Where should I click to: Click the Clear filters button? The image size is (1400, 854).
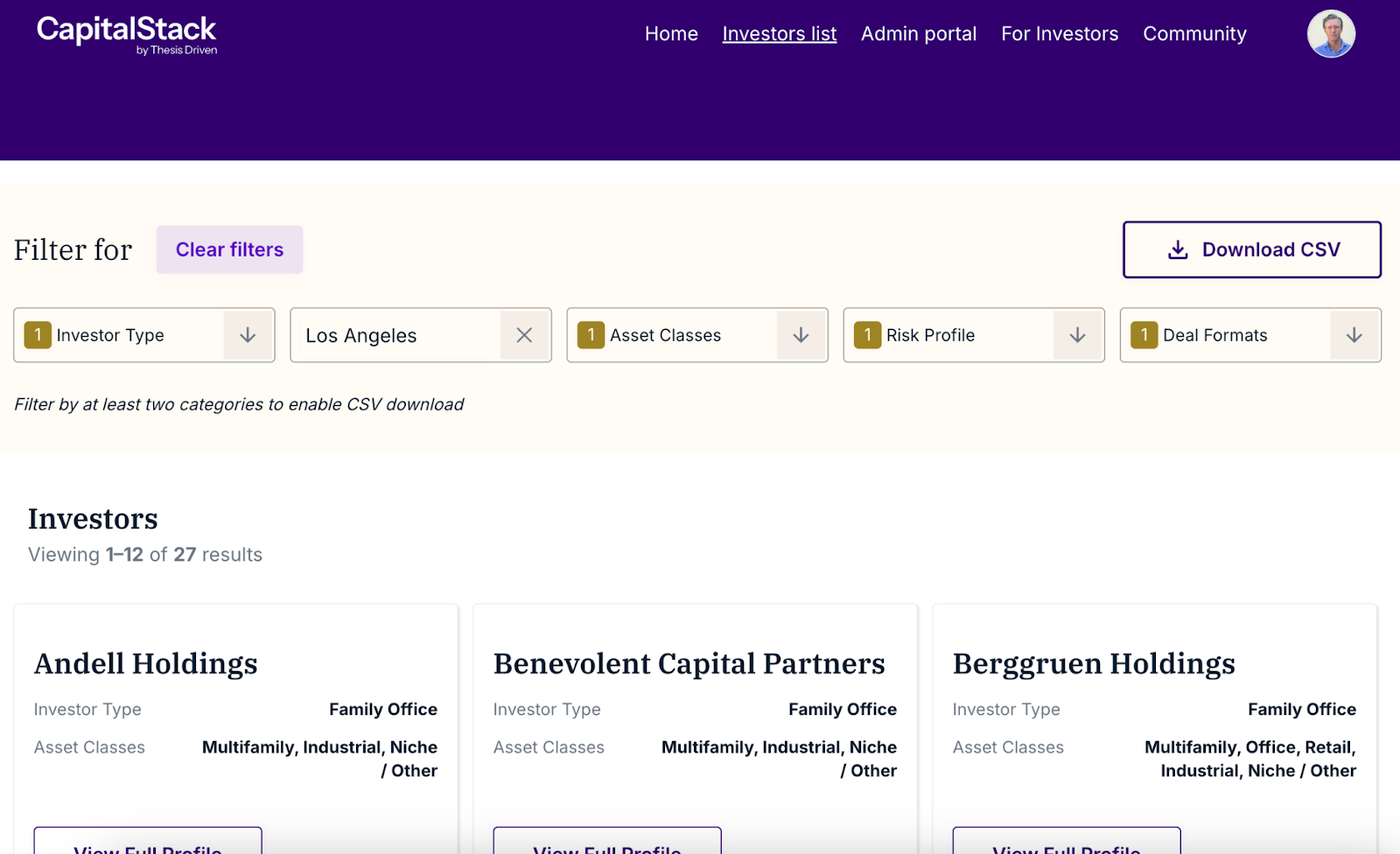229,250
